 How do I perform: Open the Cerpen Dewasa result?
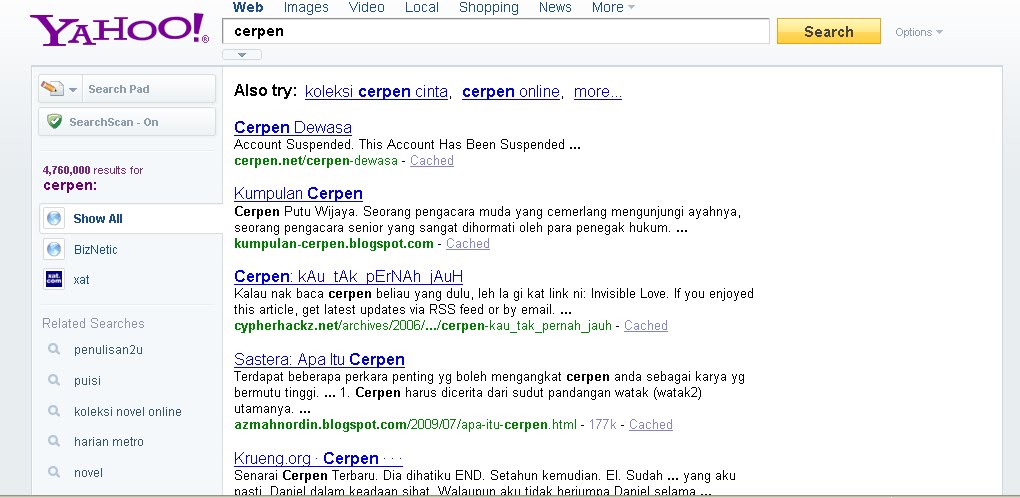(293, 127)
